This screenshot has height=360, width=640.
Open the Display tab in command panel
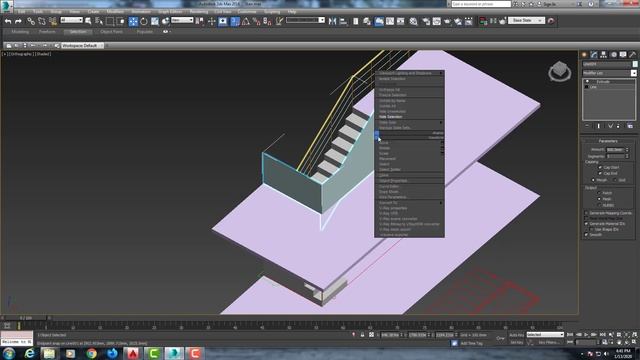[623, 55]
